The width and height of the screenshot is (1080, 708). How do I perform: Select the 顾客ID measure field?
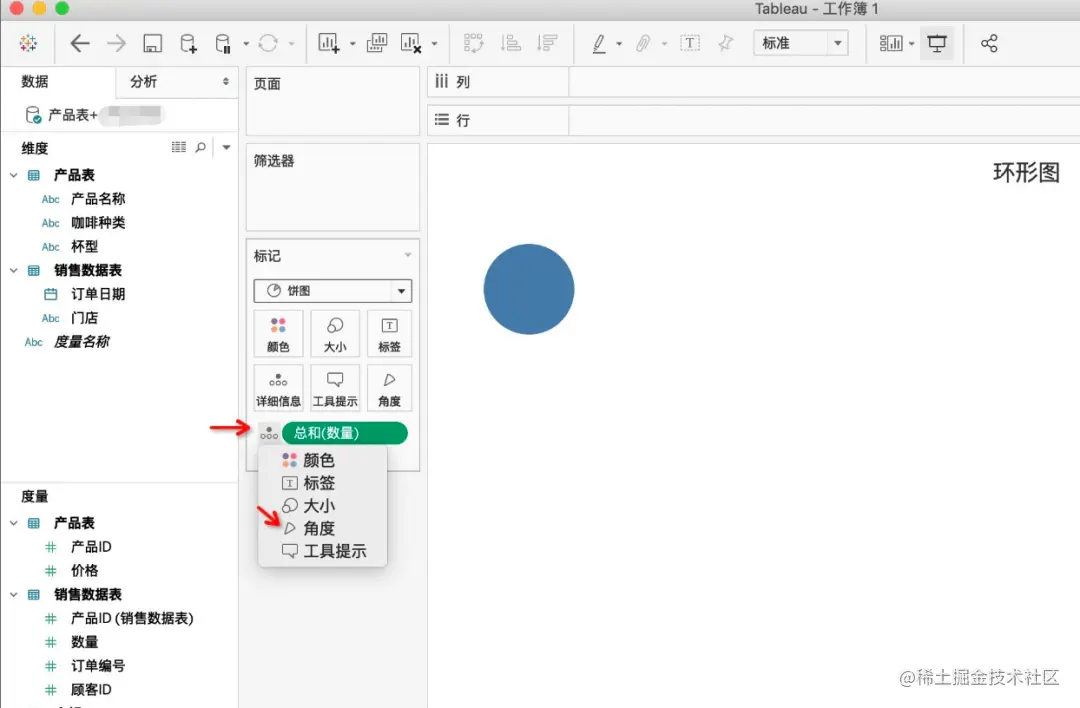coord(91,689)
